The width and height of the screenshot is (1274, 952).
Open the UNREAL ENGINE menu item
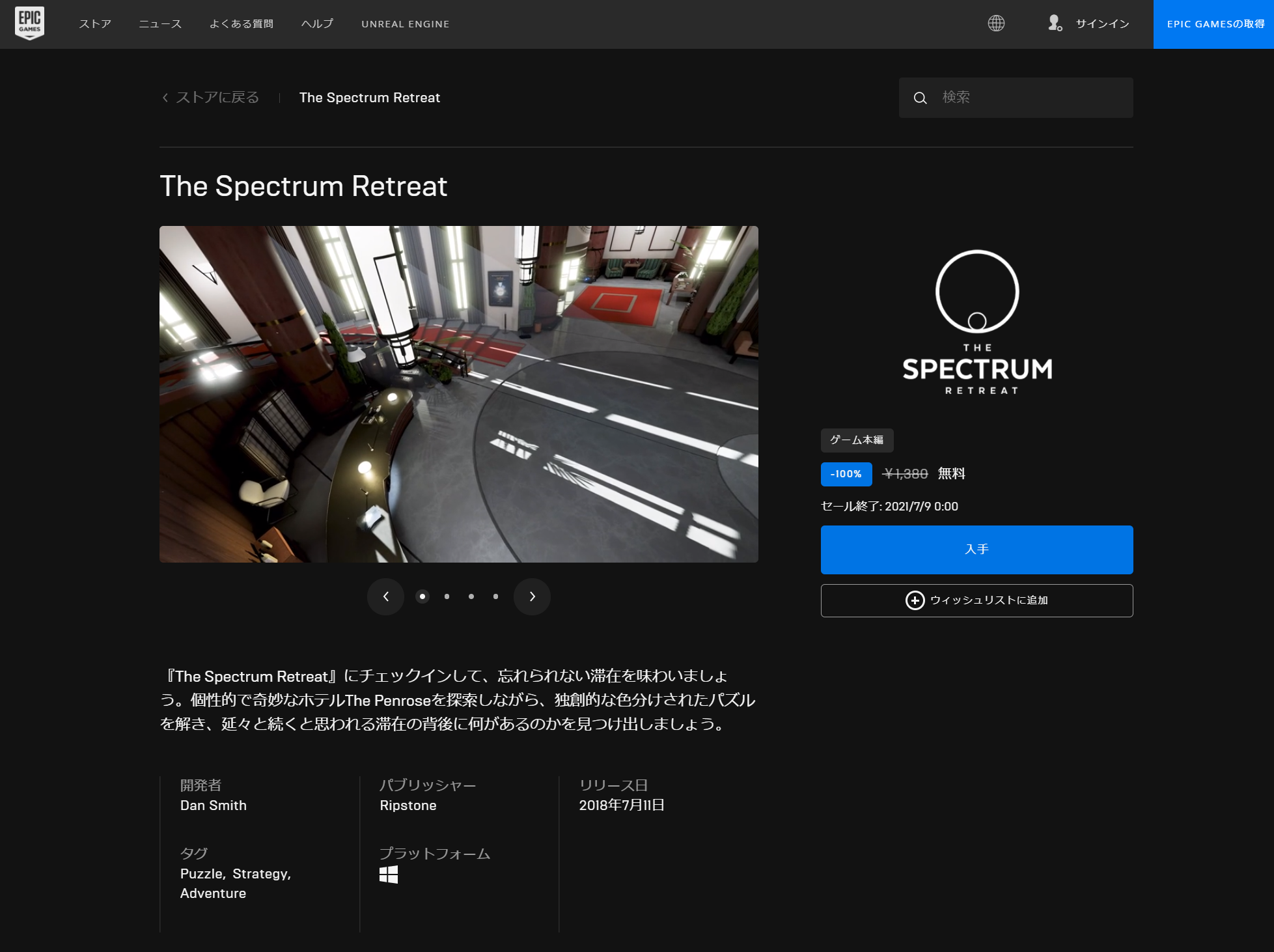pos(405,24)
